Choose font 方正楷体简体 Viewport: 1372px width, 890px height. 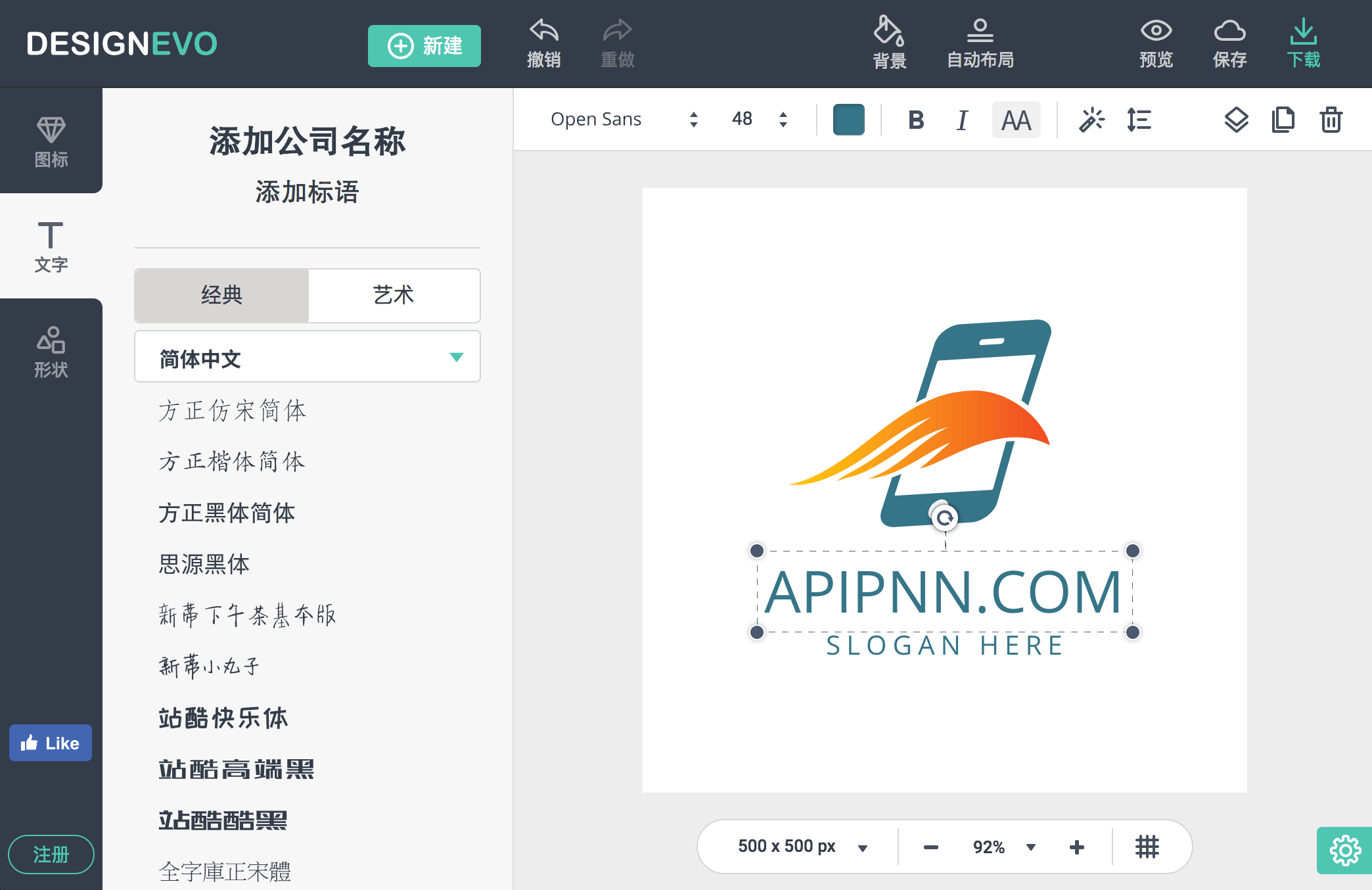pos(232,461)
